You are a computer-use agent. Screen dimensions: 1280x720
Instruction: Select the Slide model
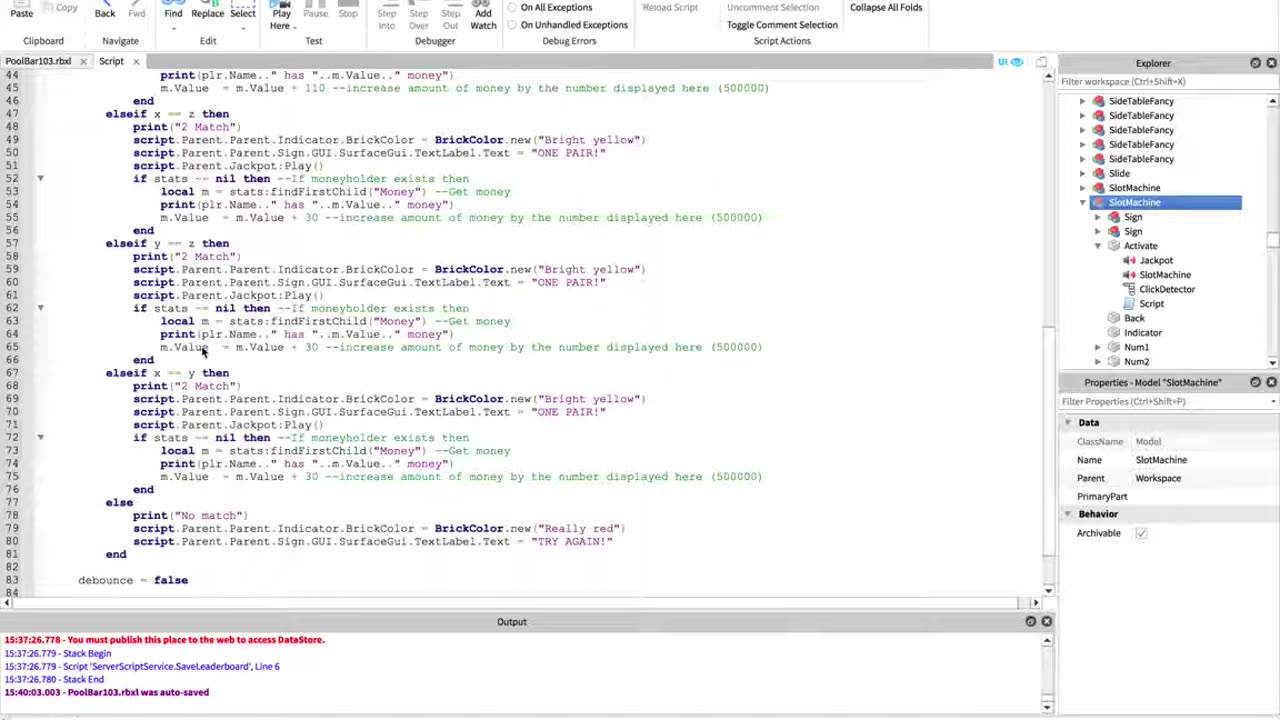[1119, 173]
